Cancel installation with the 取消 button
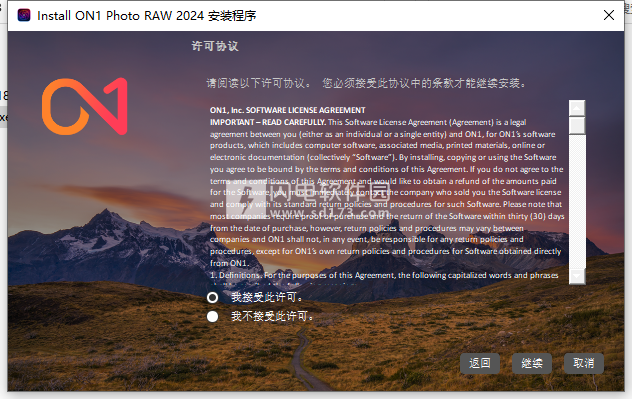Screen dimensions: 632x399 point(584,364)
